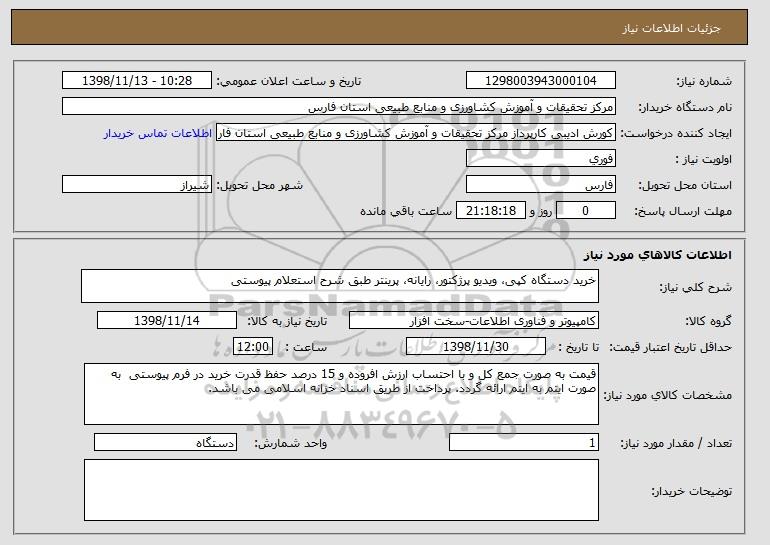Click the section heading اطلاعات کالاهای مورد نیاز

(658, 255)
